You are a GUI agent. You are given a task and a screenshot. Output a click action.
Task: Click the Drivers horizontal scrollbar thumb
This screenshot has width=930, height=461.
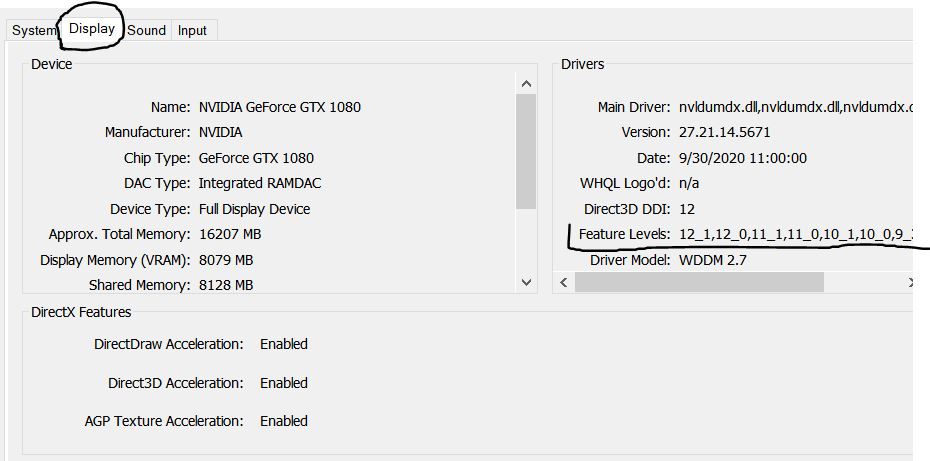(x=699, y=282)
